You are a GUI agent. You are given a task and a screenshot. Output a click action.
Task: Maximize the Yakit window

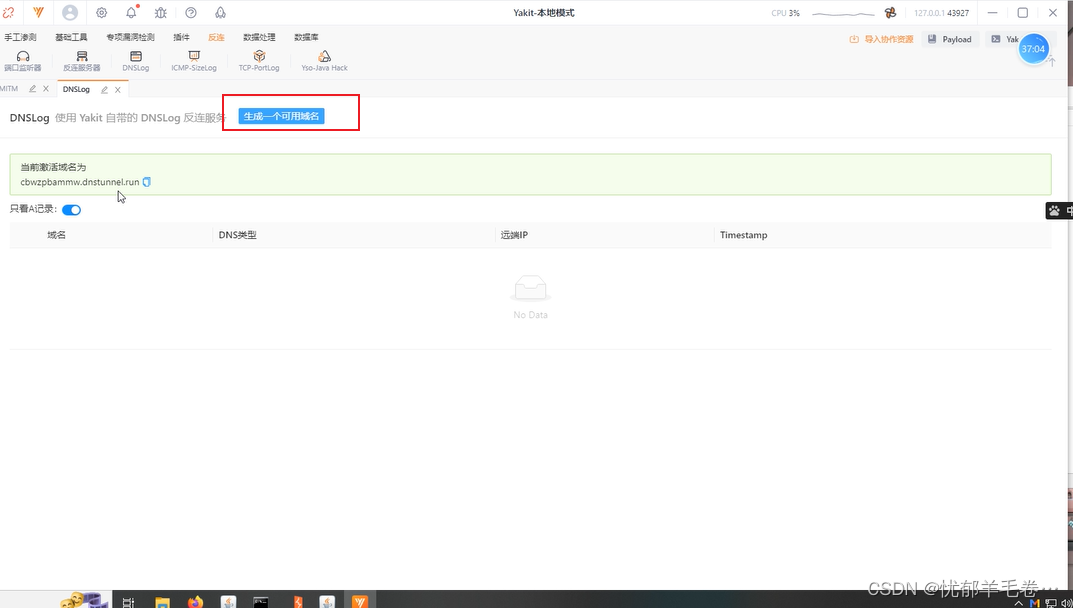pyautogui.click(x=1022, y=12)
